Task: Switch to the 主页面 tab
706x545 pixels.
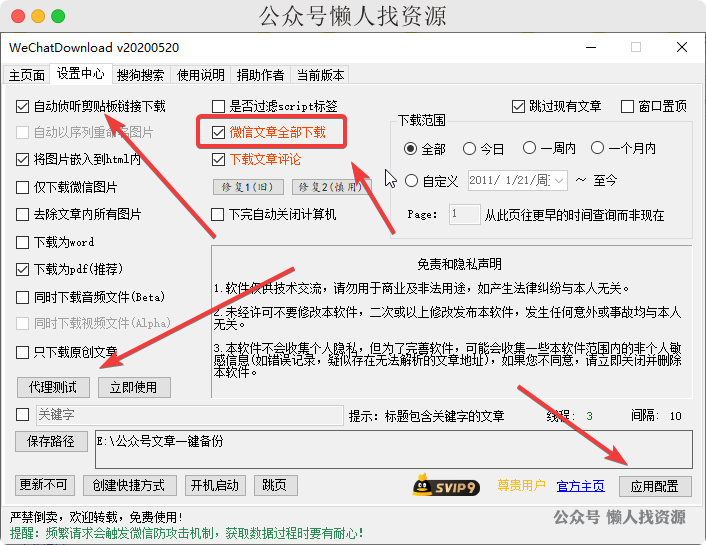Action: pyautogui.click(x=27, y=75)
